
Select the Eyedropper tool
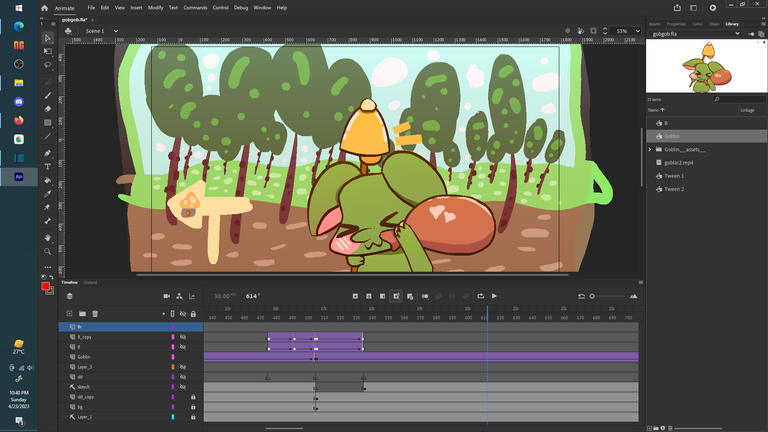(48, 194)
